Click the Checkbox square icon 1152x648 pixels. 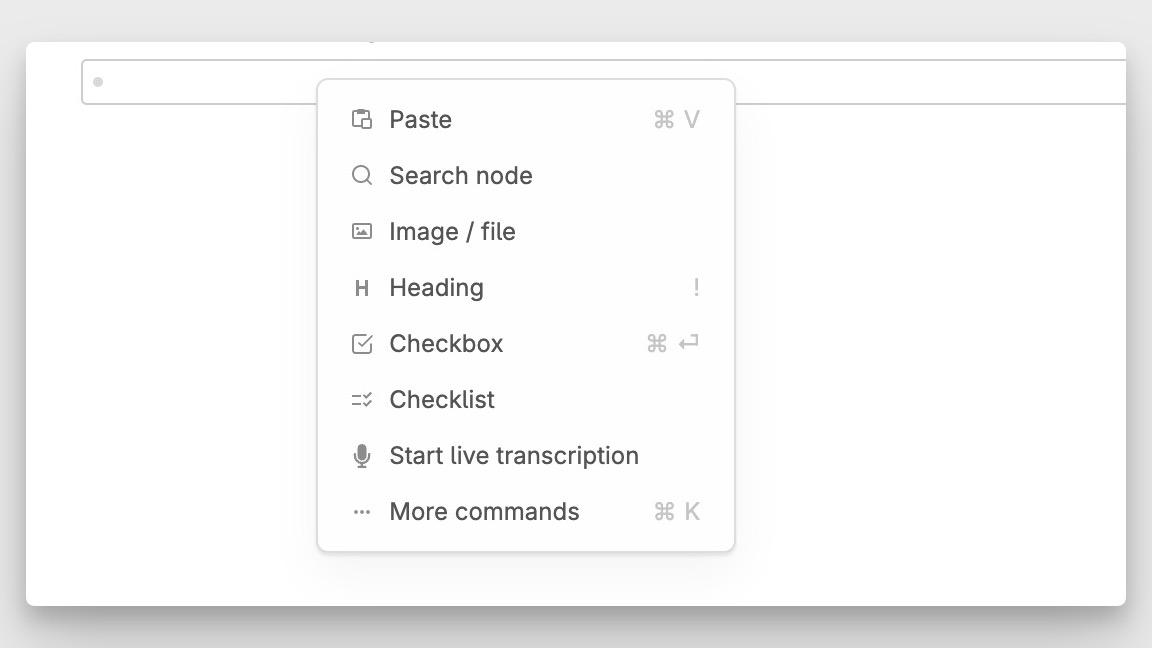[362, 343]
